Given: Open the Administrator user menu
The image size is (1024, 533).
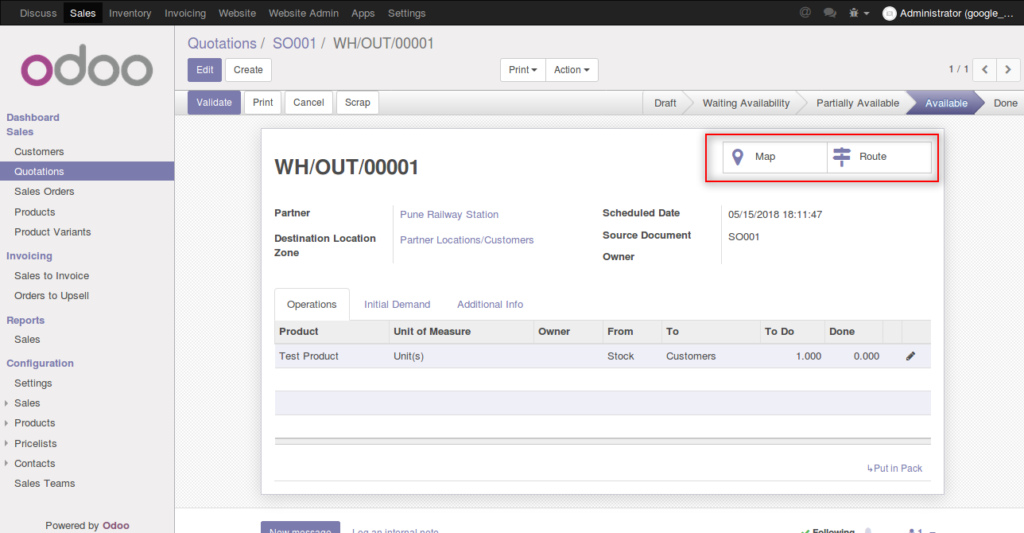Looking at the screenshot, I should [x=948, y=13].
